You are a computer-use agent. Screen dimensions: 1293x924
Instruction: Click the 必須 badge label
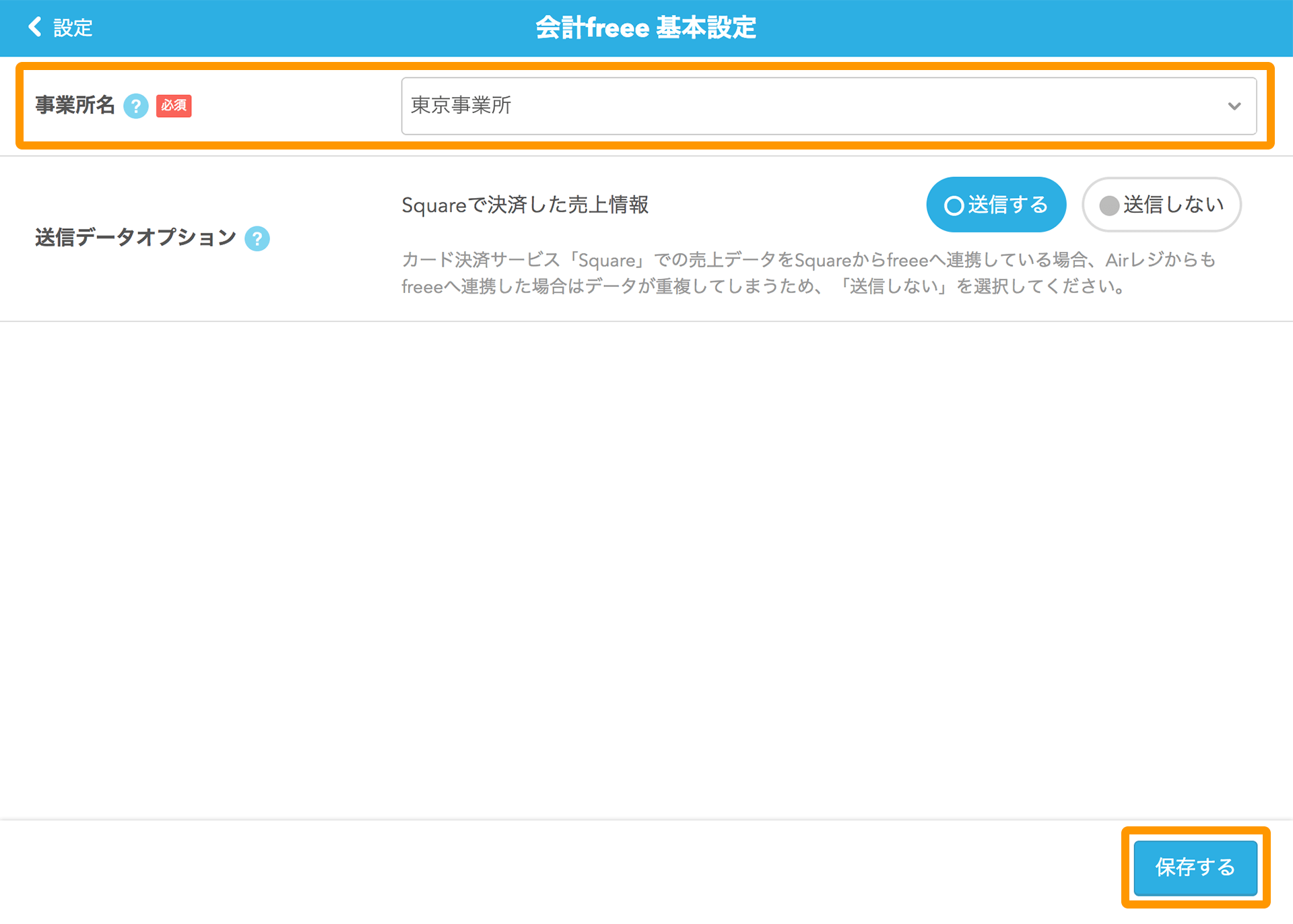[174, 106]
